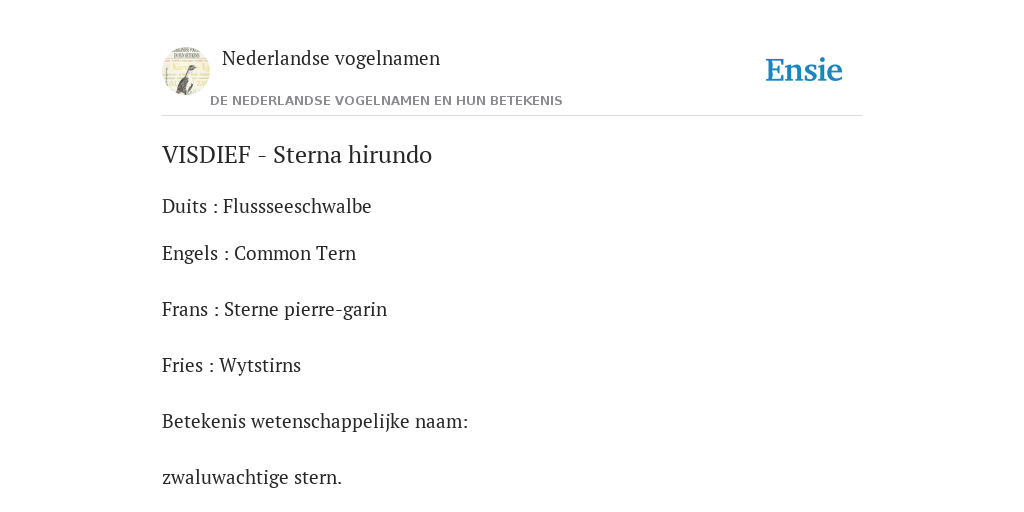This screenshot has height=512, width=1024.
Task: Click the Frans : Sterne pierre-garin line
Action: [274, 309]
